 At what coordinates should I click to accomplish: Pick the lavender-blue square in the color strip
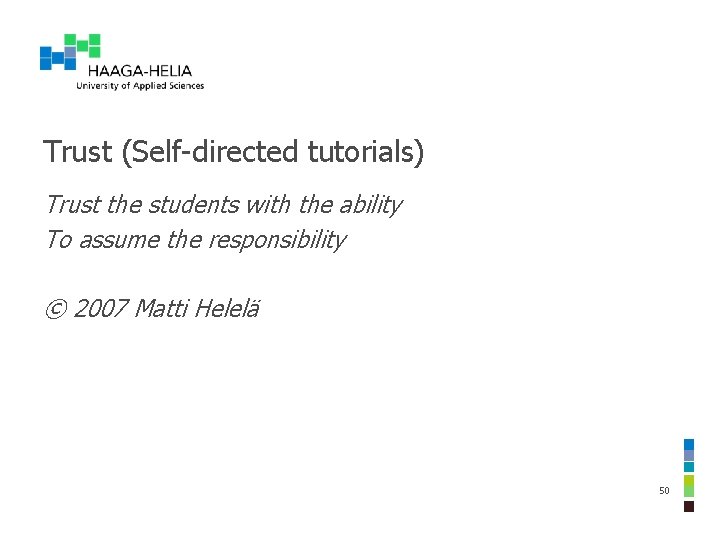tap(689, 456)
